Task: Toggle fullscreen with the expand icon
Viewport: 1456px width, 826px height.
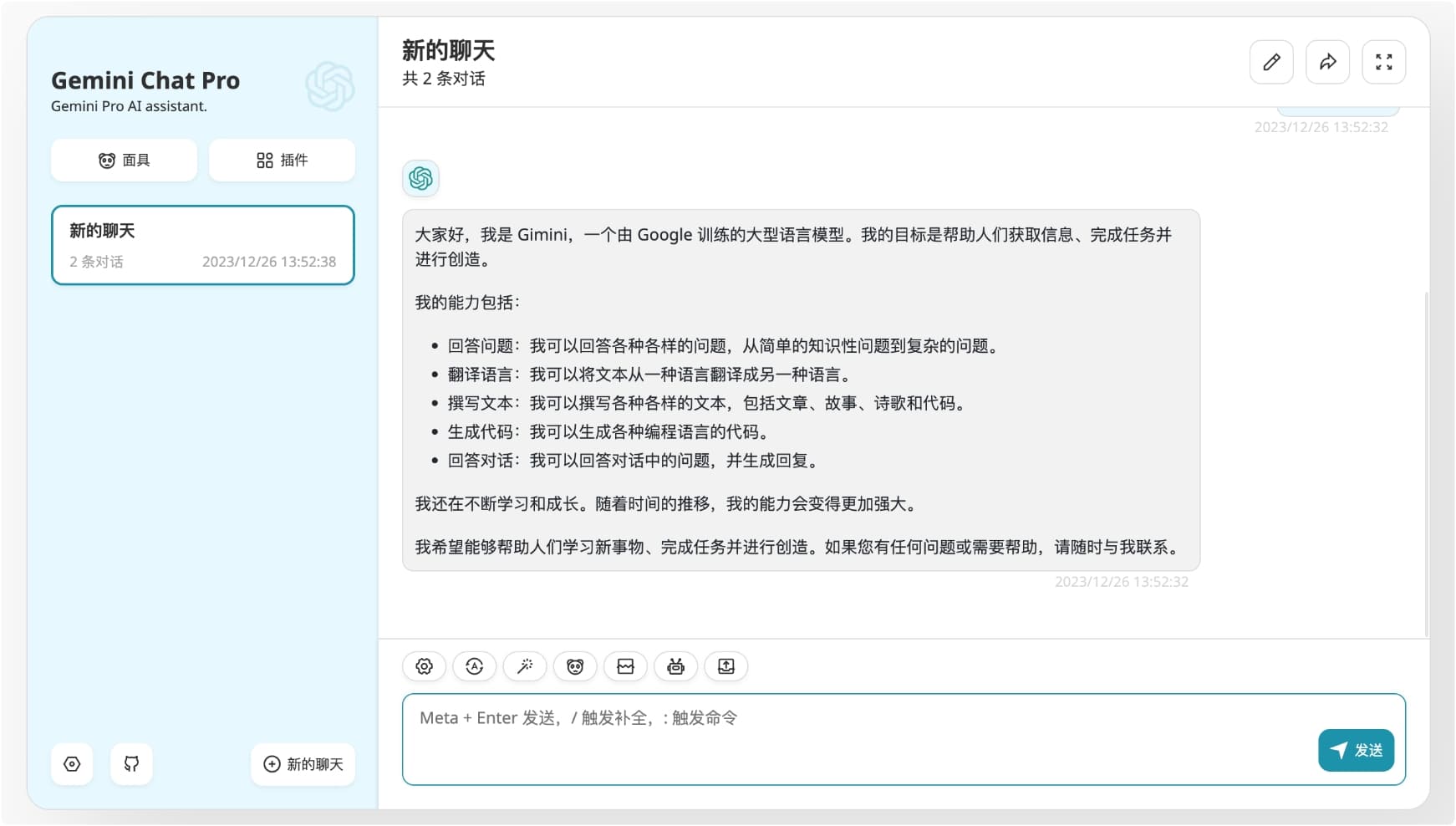Action: pyautogui.click(x=1384, y=62)
